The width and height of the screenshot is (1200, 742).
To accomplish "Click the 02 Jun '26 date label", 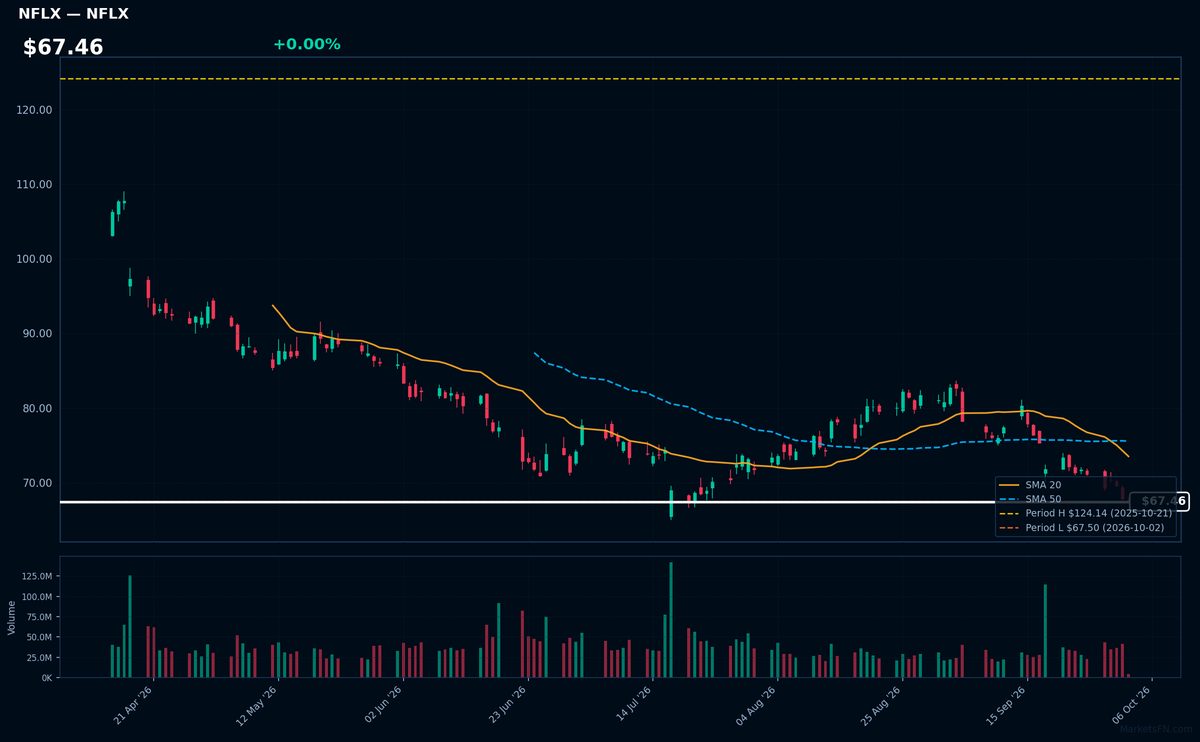I will tap(384, 703).
